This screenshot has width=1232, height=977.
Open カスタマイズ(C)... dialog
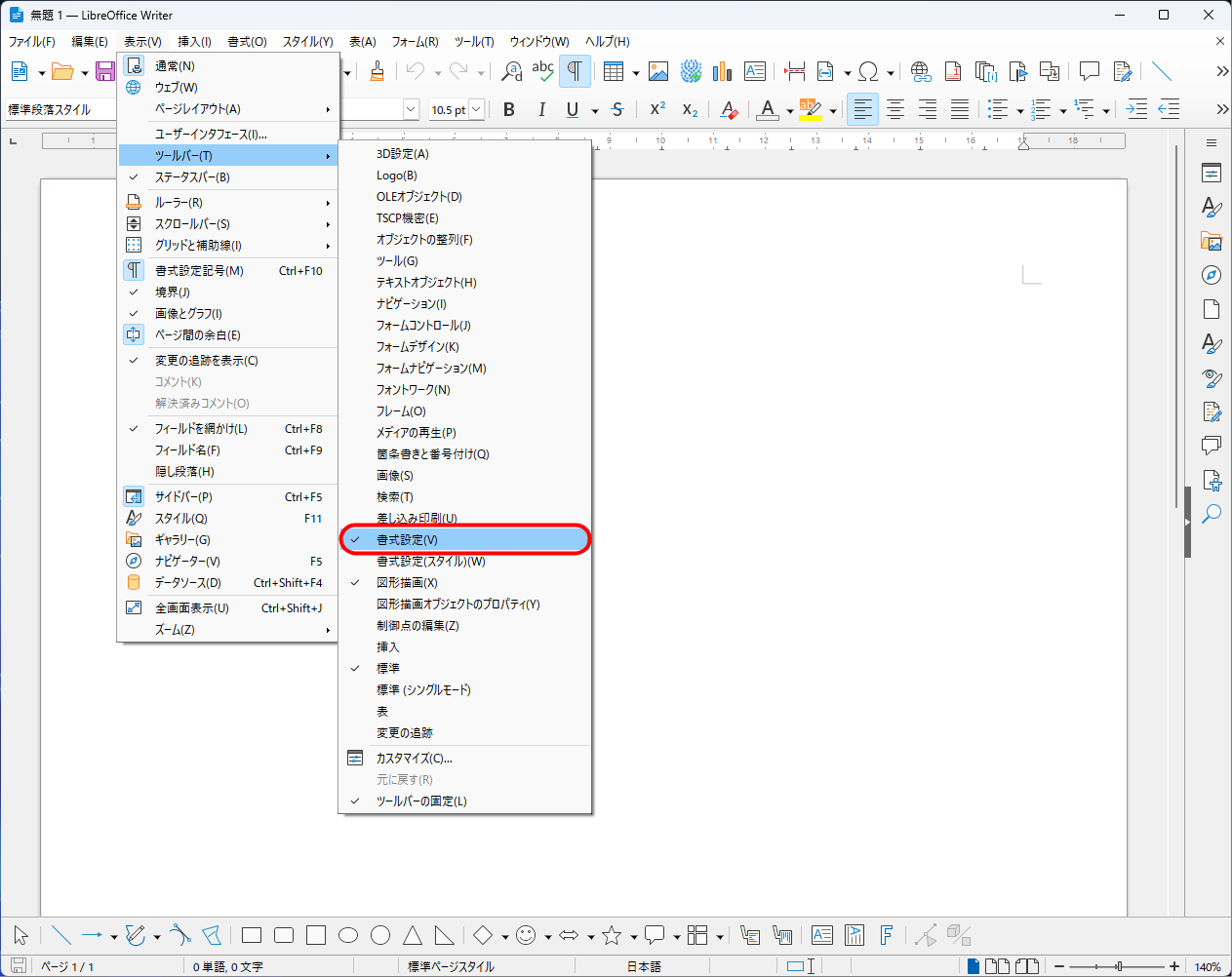click(x=415, y=759)
